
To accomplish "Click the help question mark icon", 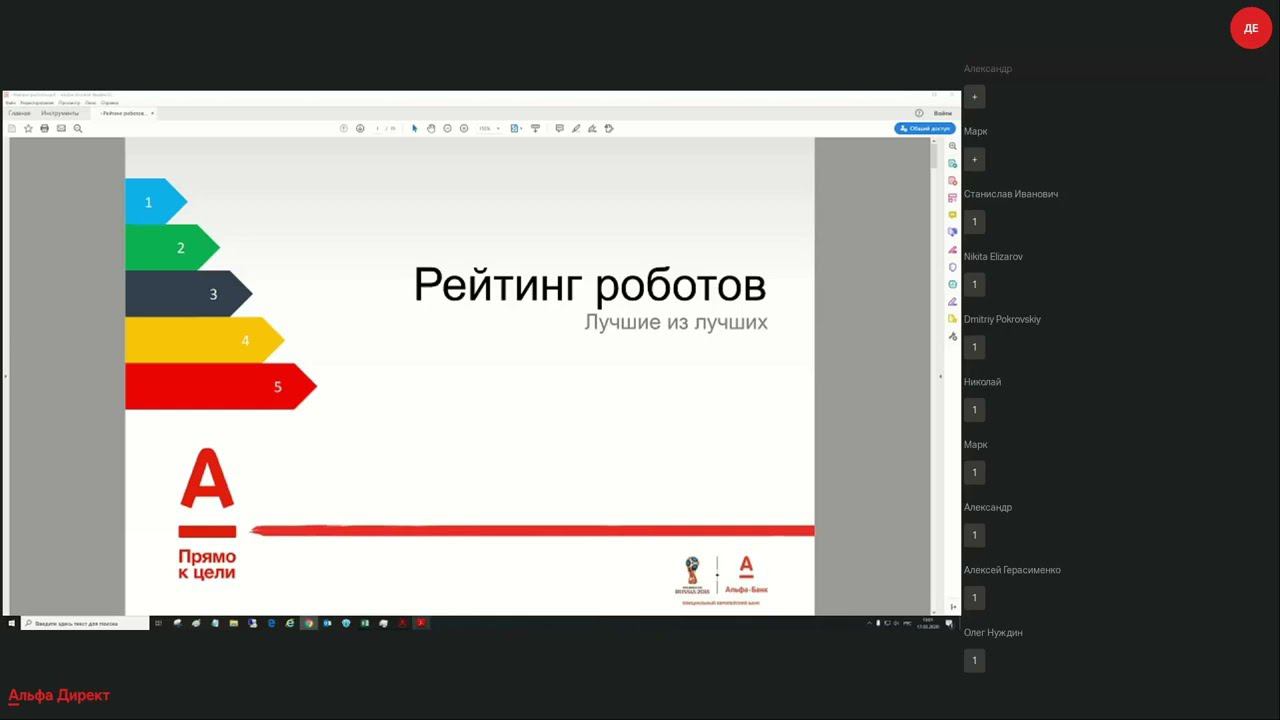I will pos(919,113).
